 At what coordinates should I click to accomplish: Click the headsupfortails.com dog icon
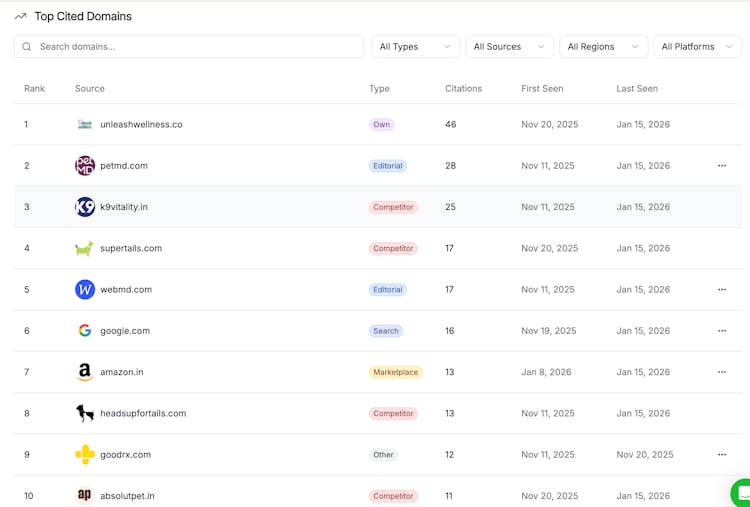point(85,413)
